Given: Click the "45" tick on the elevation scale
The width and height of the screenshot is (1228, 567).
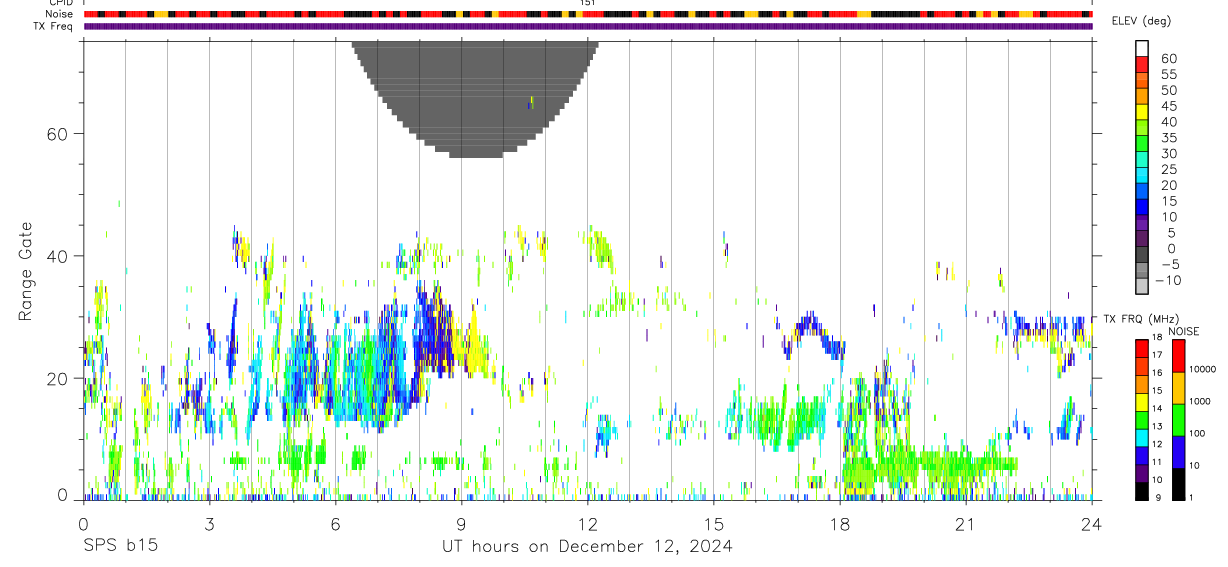Looking at the screenshot, I should pyautogui.click(x=1168, y=106).
